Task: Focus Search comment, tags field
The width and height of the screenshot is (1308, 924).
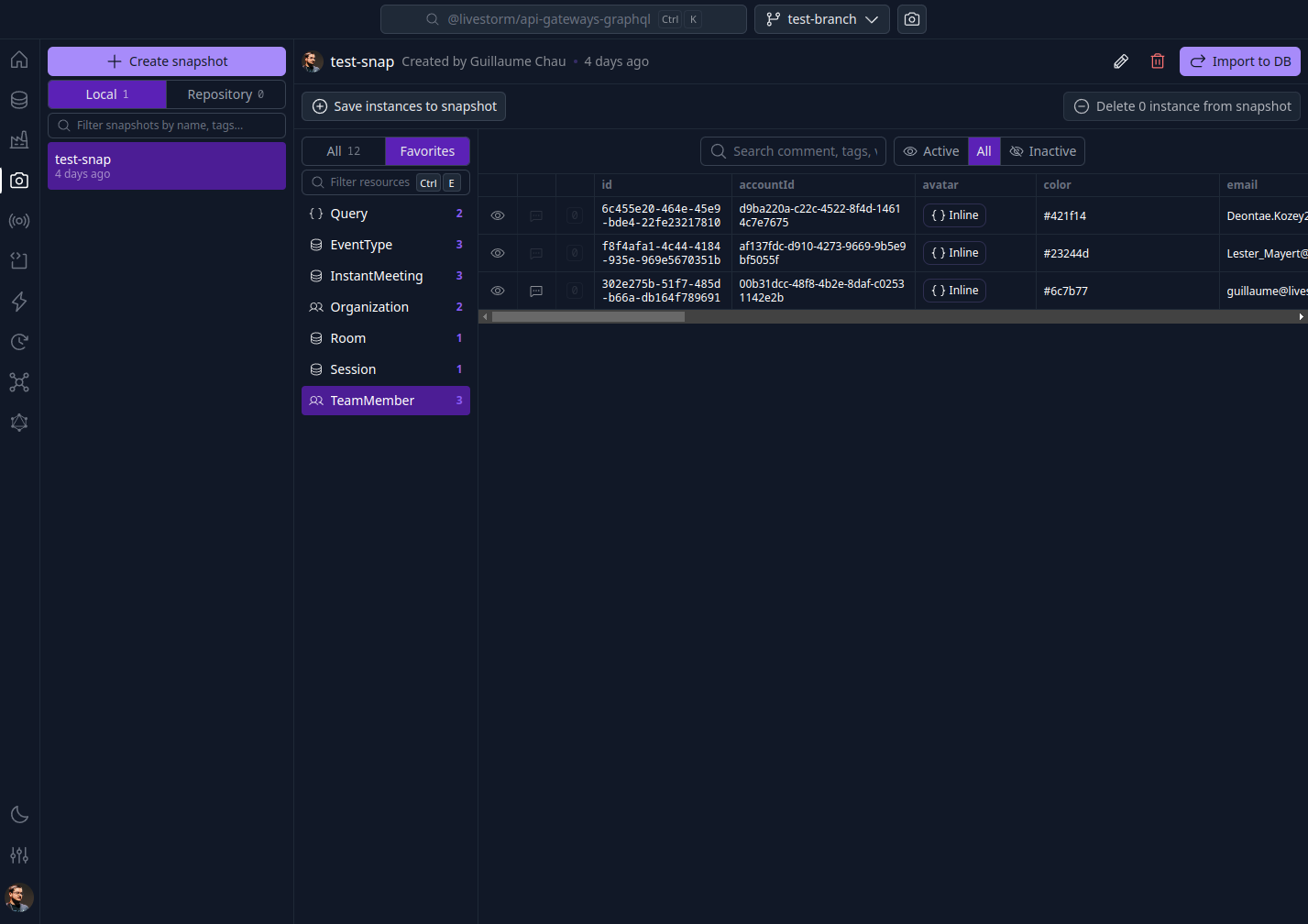Action: coord(793,151)
